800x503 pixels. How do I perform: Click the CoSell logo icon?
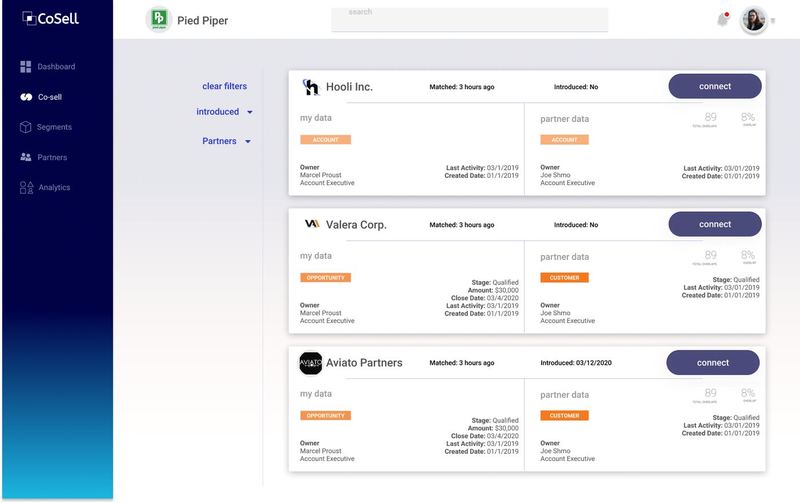coord(29,18)
